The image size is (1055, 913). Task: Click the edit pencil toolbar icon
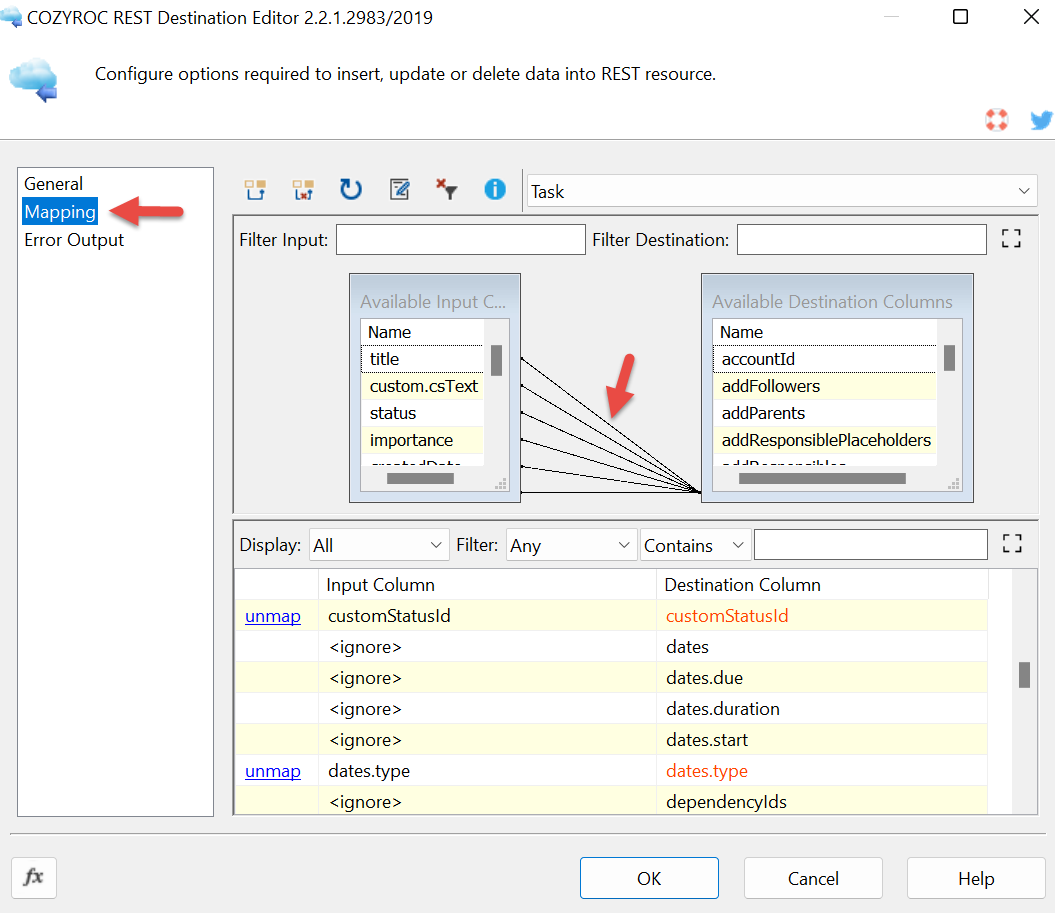coord(399,190)
